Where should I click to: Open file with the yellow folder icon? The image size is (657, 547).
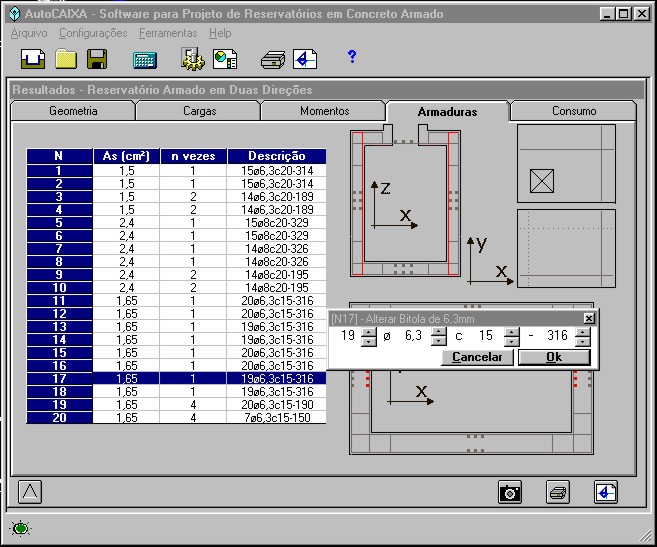coord(66,59)
